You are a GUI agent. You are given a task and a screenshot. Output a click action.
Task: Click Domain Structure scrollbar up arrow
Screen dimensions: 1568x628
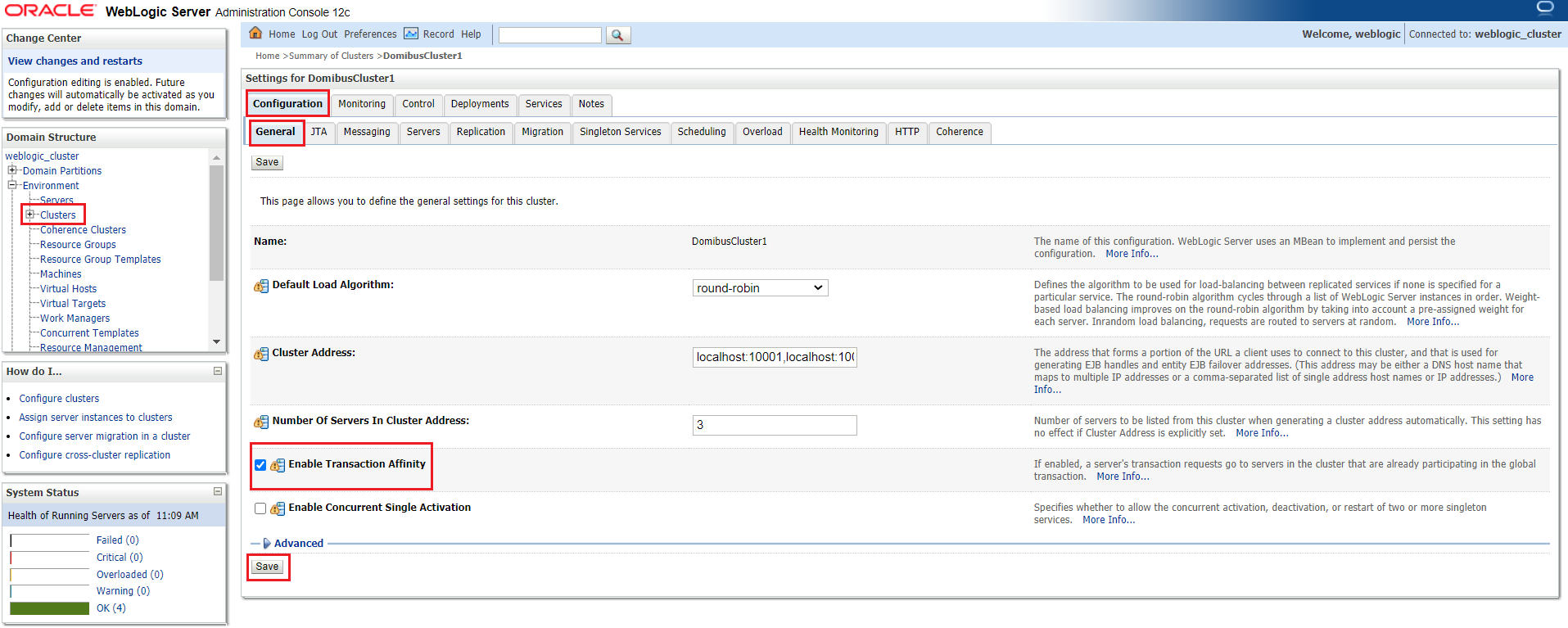[216, 157]
